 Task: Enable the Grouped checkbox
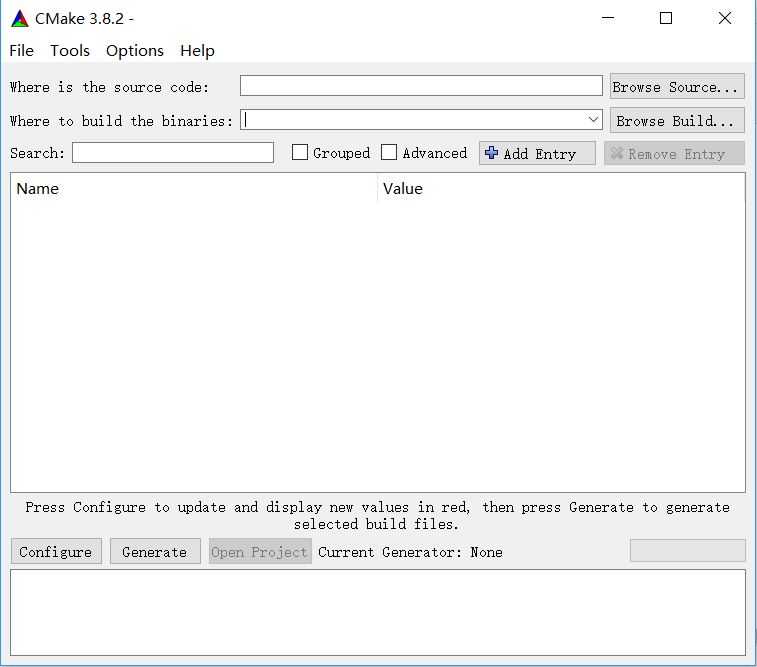click(300, 153)
